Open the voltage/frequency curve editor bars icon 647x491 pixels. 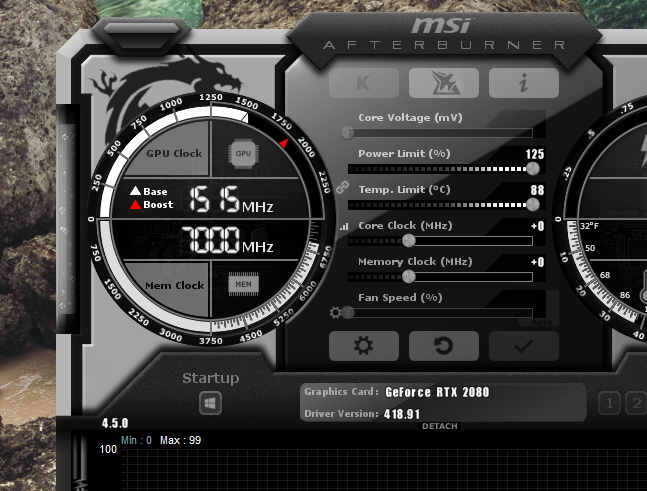(344, 226)
